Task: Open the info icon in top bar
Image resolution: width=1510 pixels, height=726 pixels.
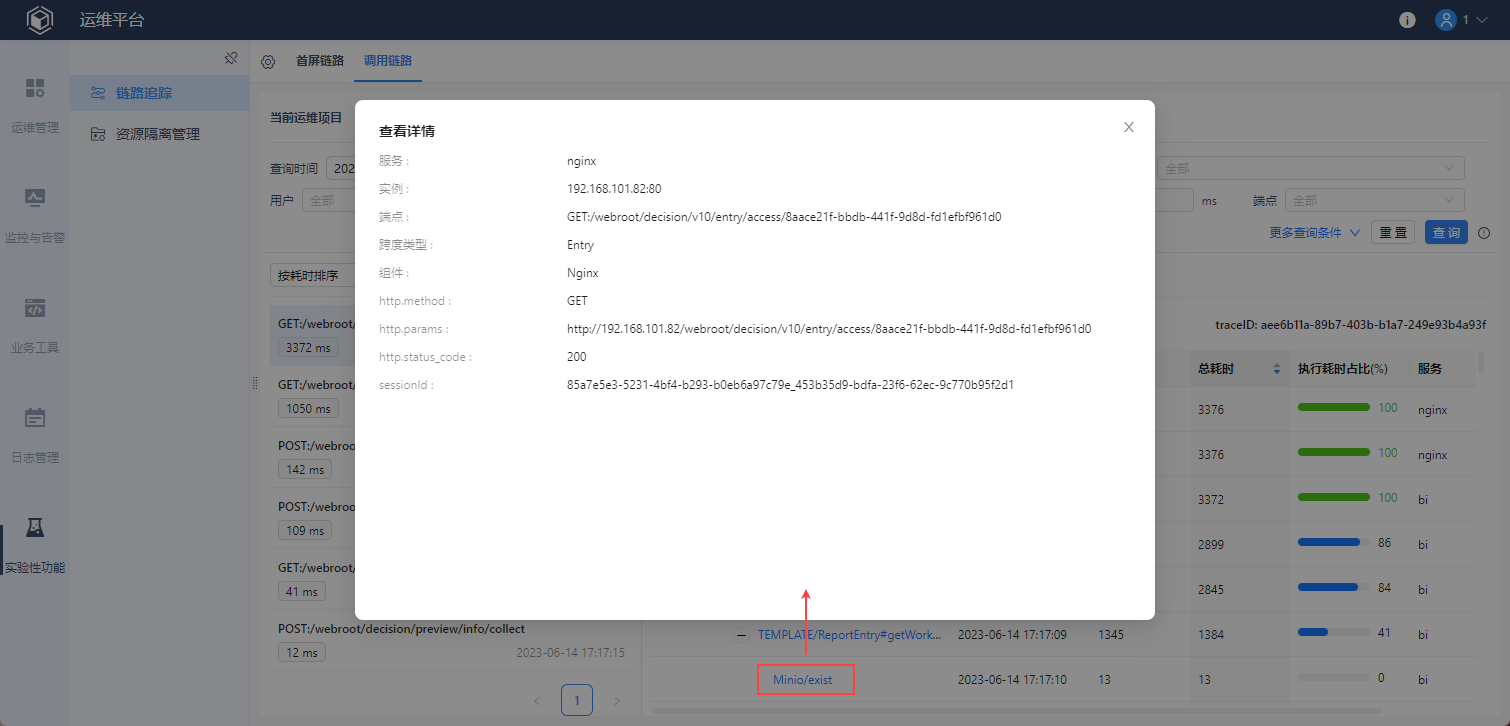Action: point(1407,20)
